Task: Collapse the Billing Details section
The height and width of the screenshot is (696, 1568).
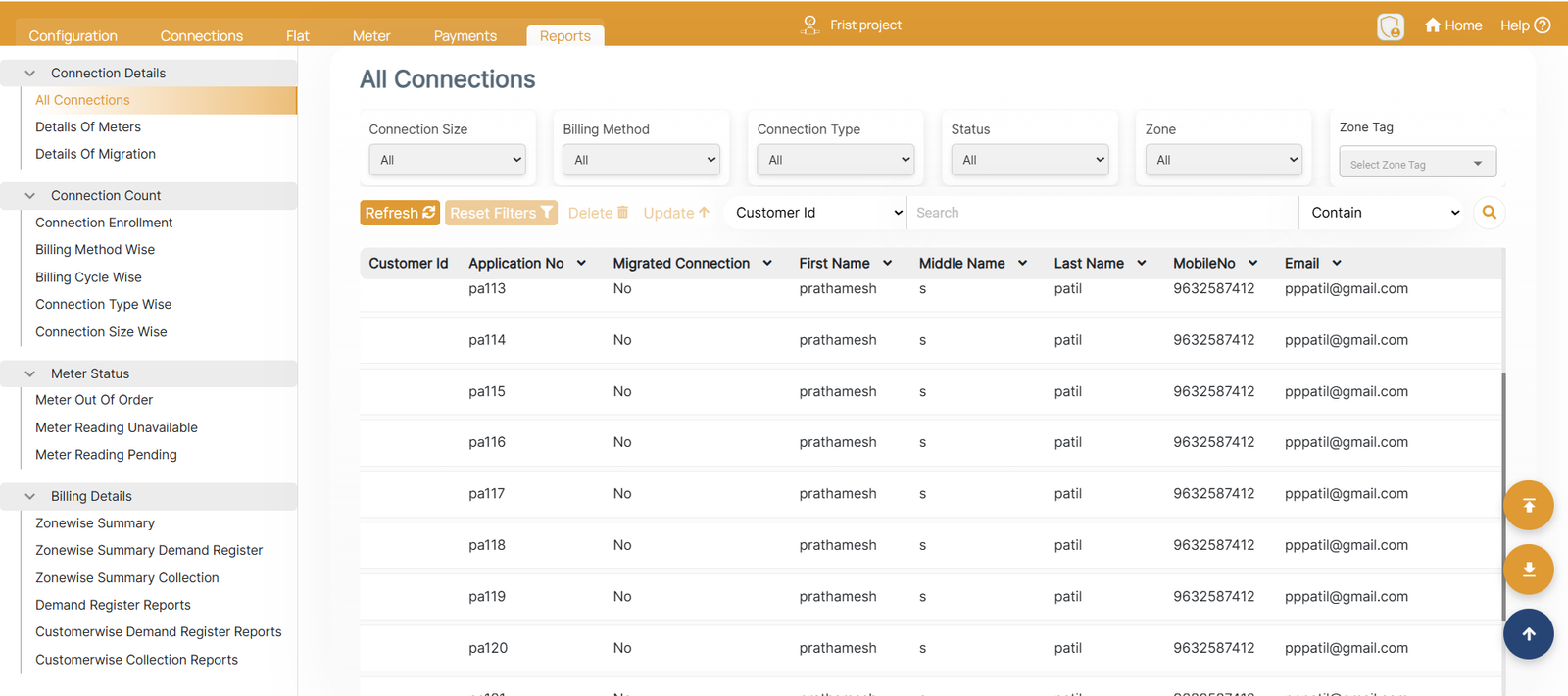Action: (x=30, y=496)
